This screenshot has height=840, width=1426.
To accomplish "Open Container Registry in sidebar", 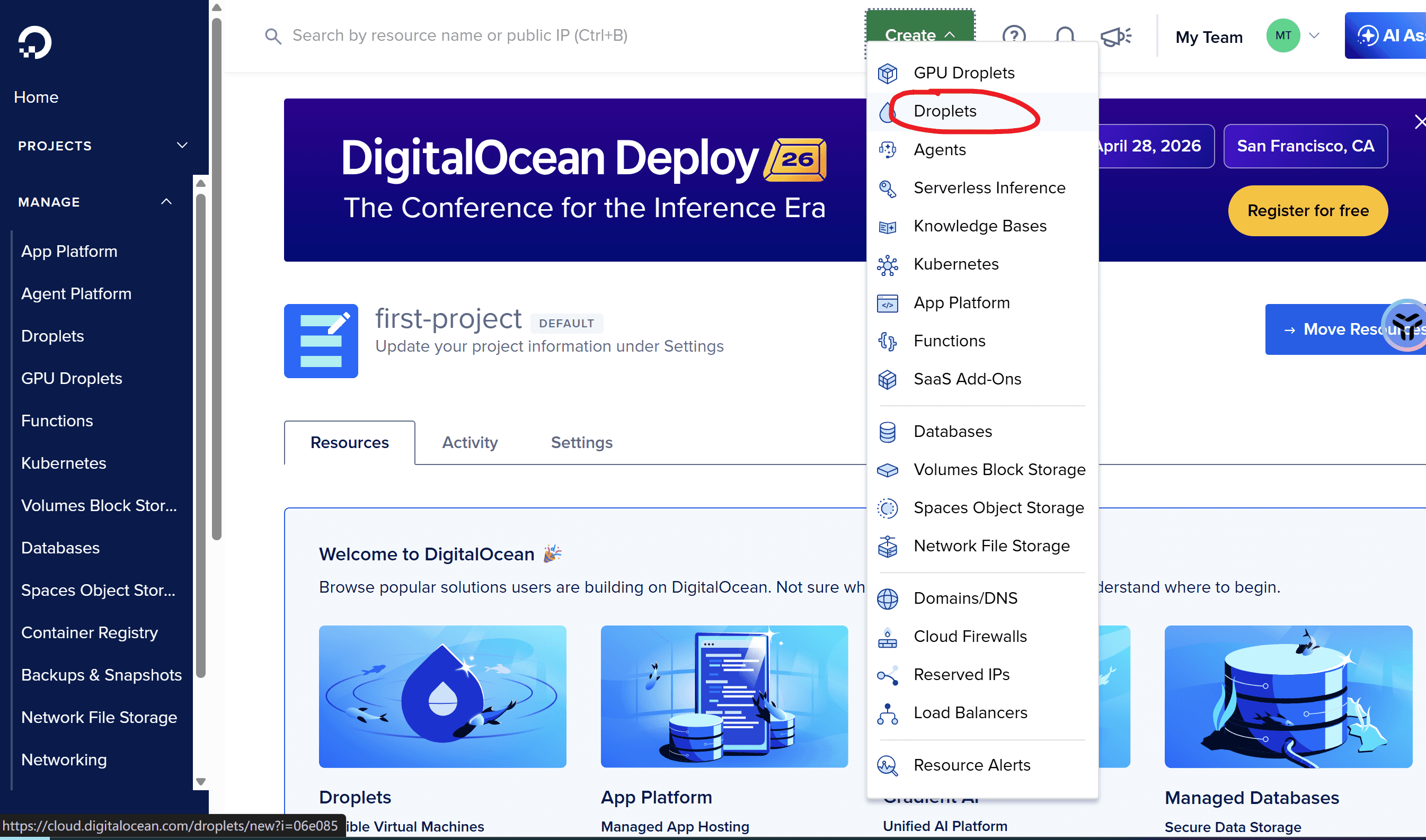I will [x=90, y=633].
